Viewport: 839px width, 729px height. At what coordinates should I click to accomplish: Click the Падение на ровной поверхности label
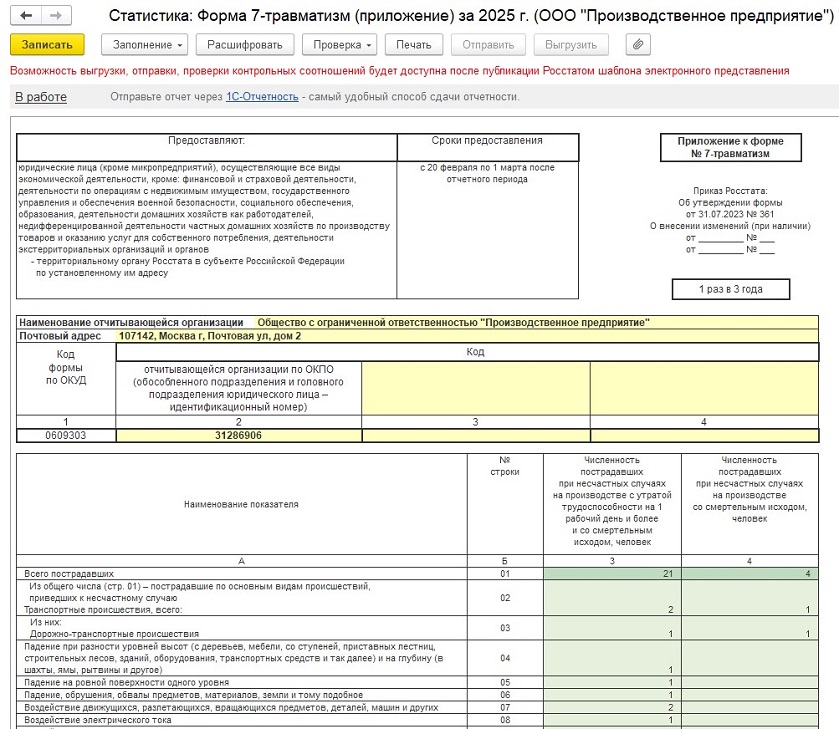[x=126, y=682]
